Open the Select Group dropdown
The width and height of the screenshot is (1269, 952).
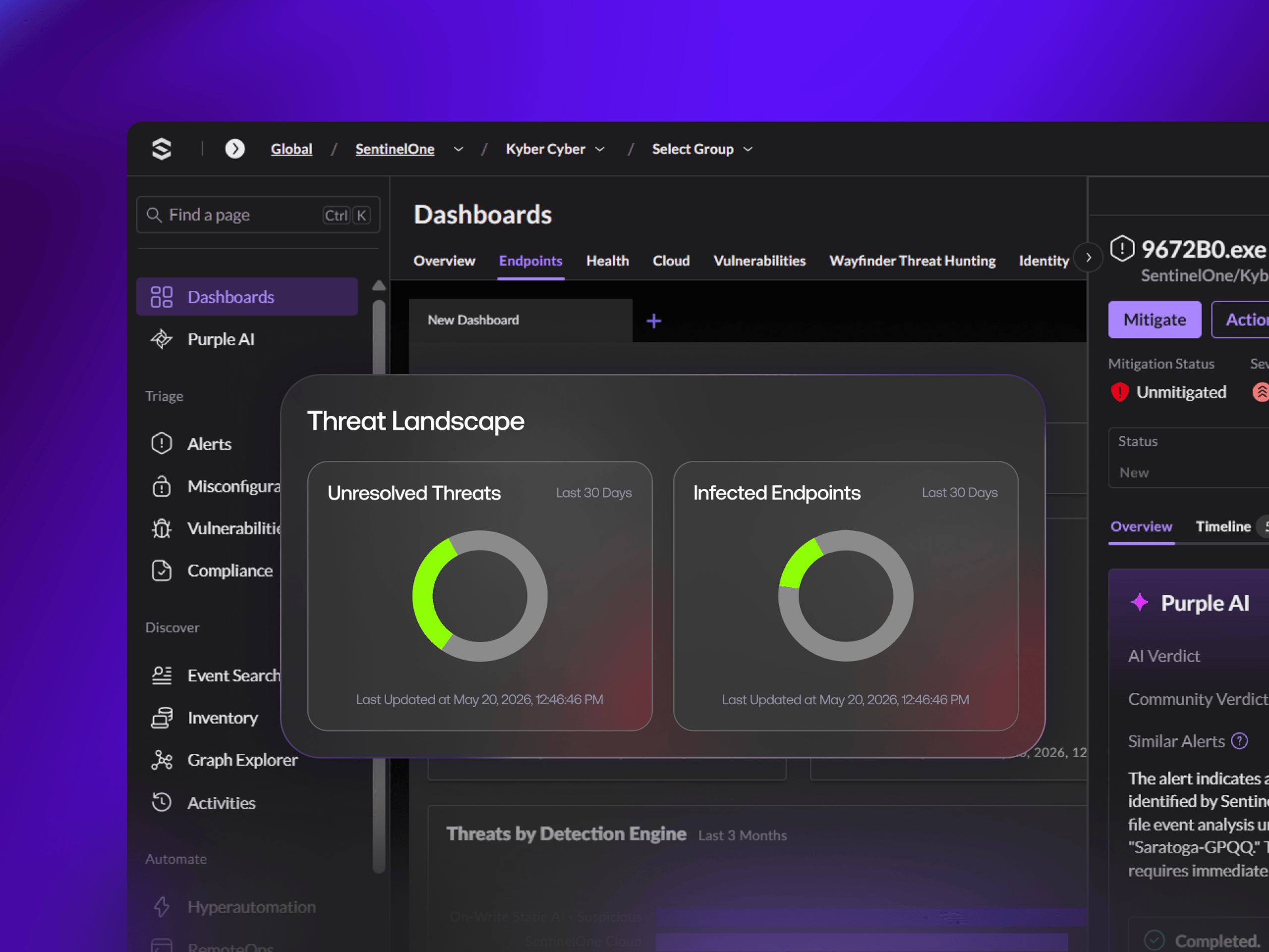click(x=702, y=149)
